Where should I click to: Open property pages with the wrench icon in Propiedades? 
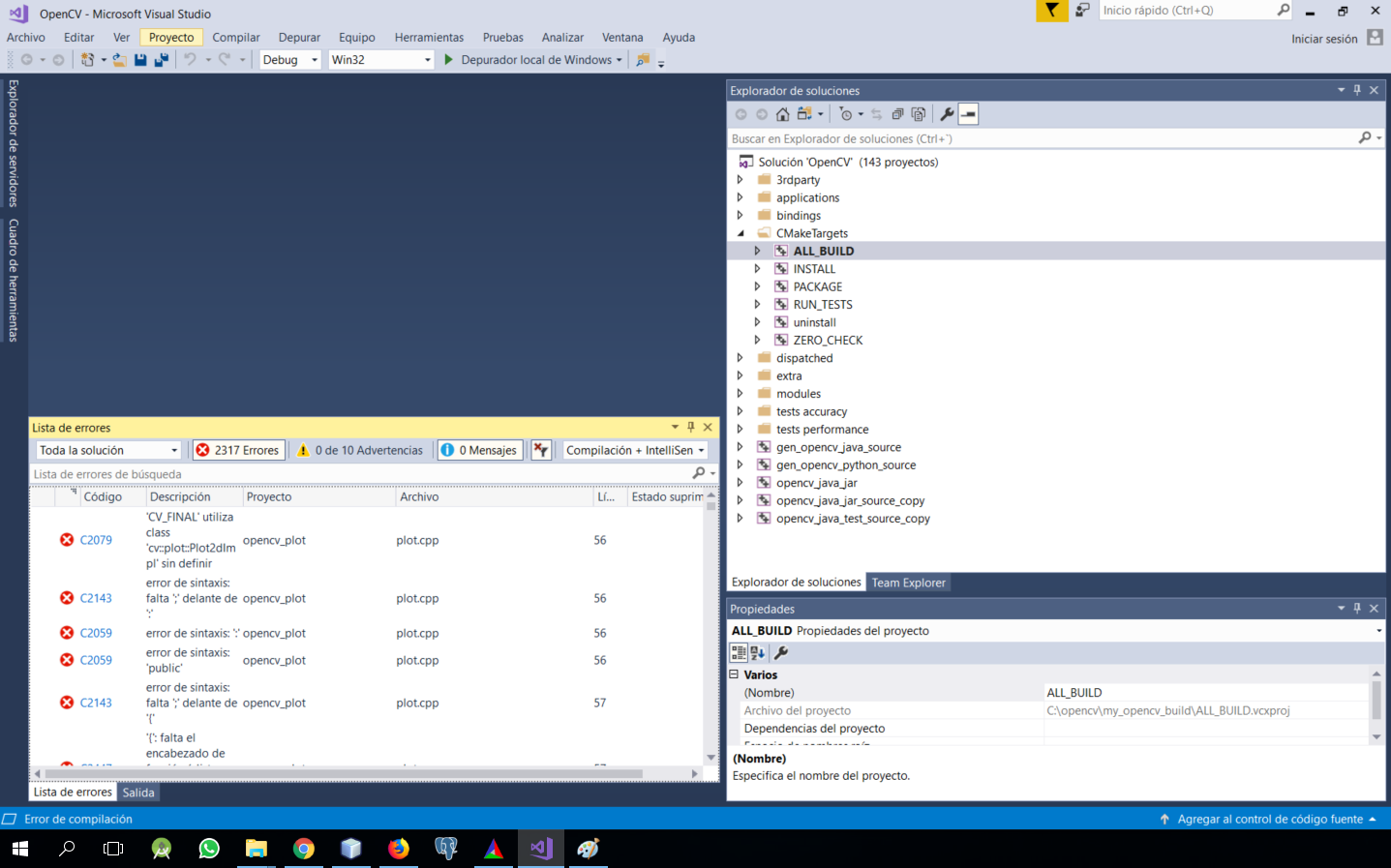pos(781,653)
